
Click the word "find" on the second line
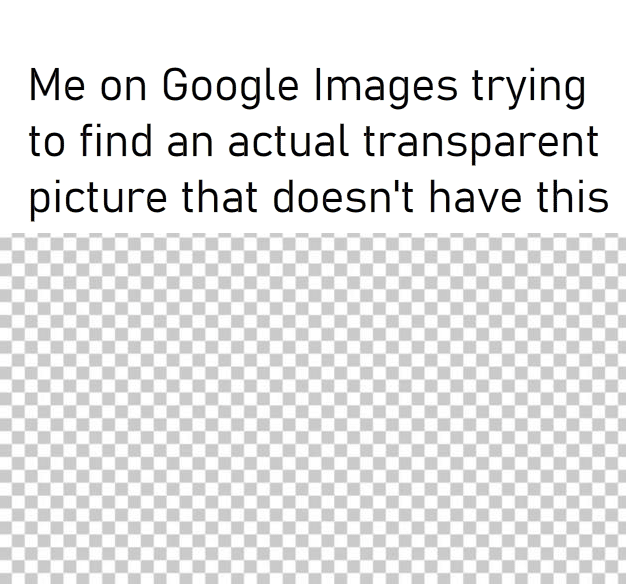coord(116,141)
